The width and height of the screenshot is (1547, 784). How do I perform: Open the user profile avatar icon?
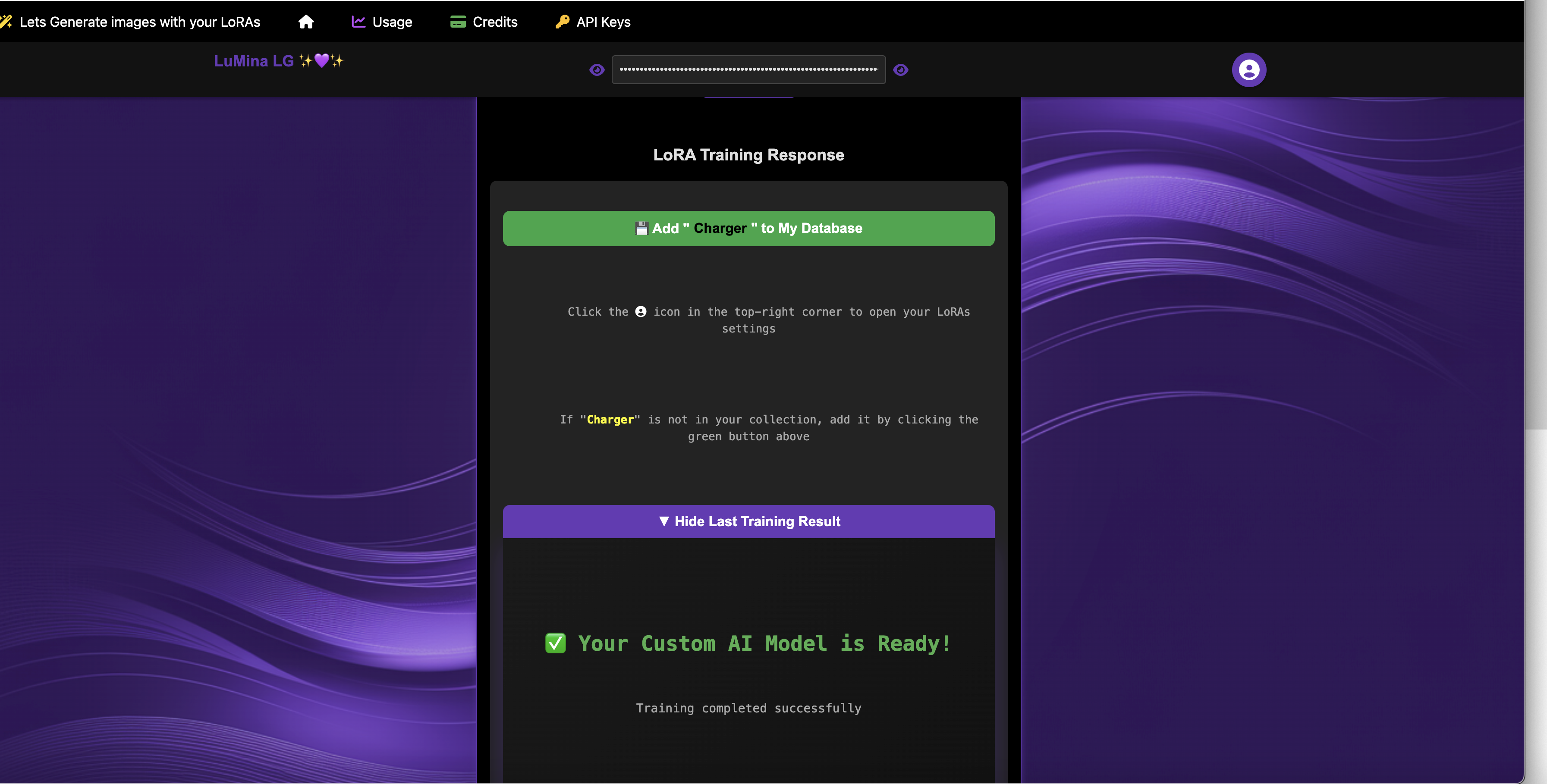click(x=1248, y=69)
